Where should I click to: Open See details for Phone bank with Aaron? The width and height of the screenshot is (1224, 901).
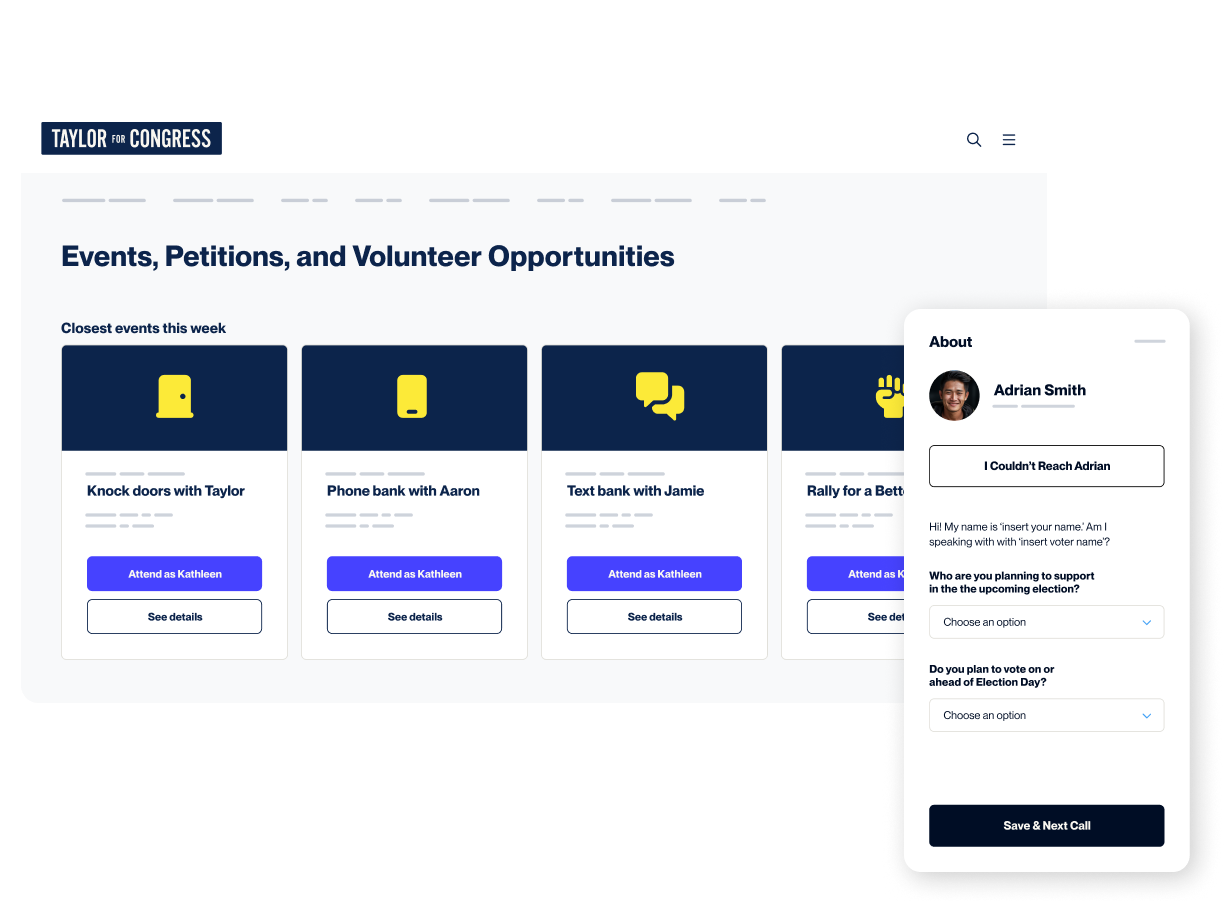pos(414,616)
